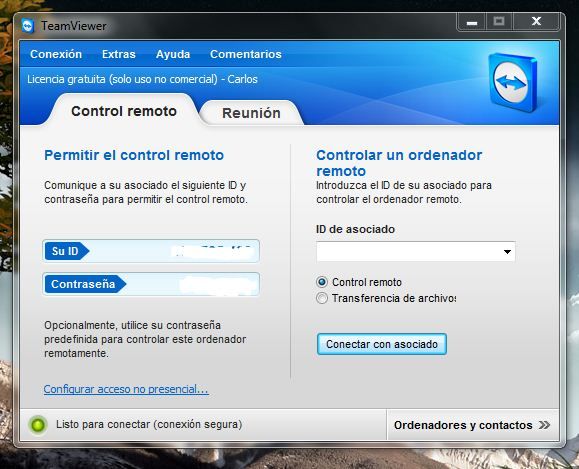Click the license text mentioning Carlos
Image resolution: width=579 pixels, height=469 pixels.
pos(142,79)
